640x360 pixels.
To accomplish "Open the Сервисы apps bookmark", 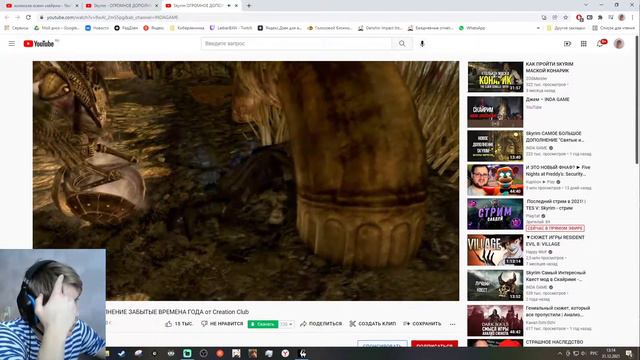I will (x=16, y=28).
